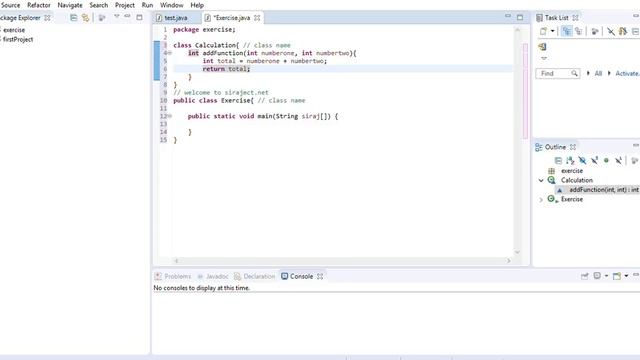Open the Navigate menu
The height and width of the screenshot is (360, 640).
[x=70, y=5]
